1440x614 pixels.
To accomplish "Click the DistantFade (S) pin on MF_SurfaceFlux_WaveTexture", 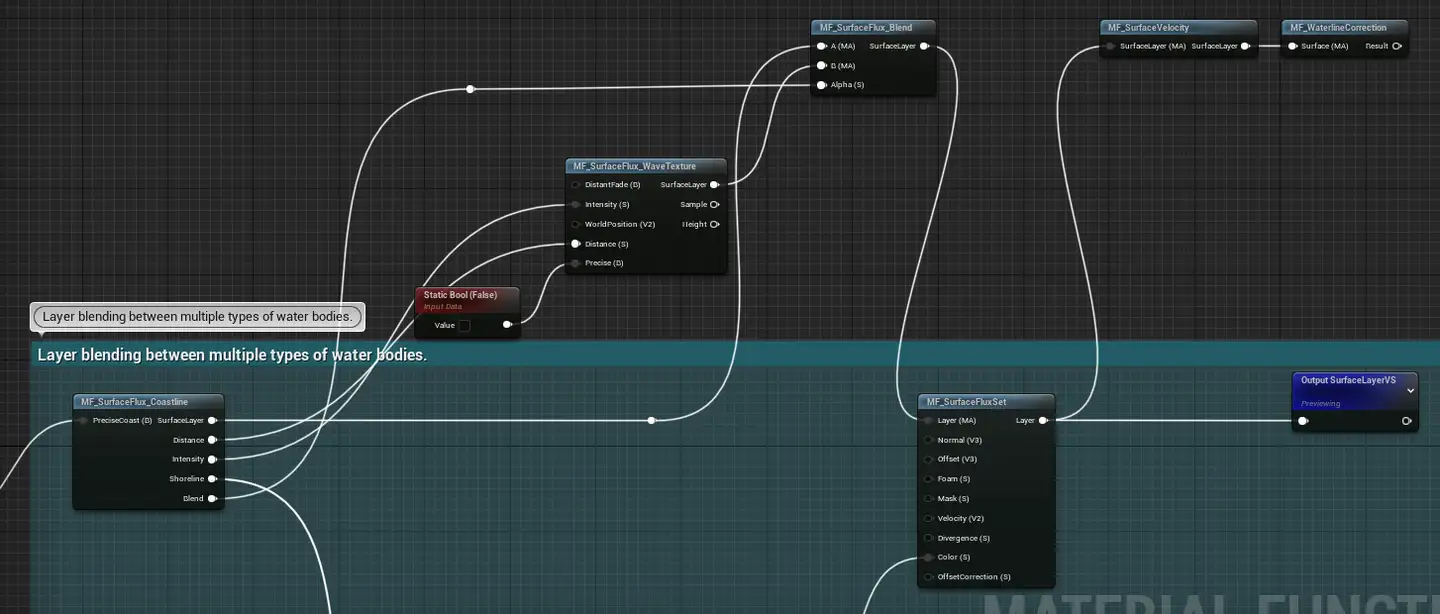I will pyautogui.click(x=576, y=185).
